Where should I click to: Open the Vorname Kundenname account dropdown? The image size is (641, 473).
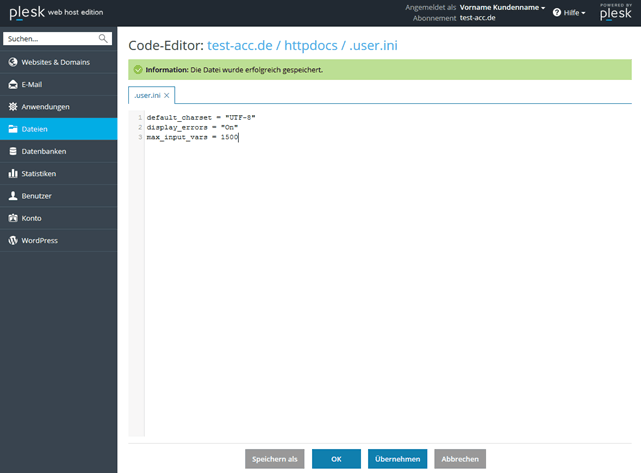502,7
